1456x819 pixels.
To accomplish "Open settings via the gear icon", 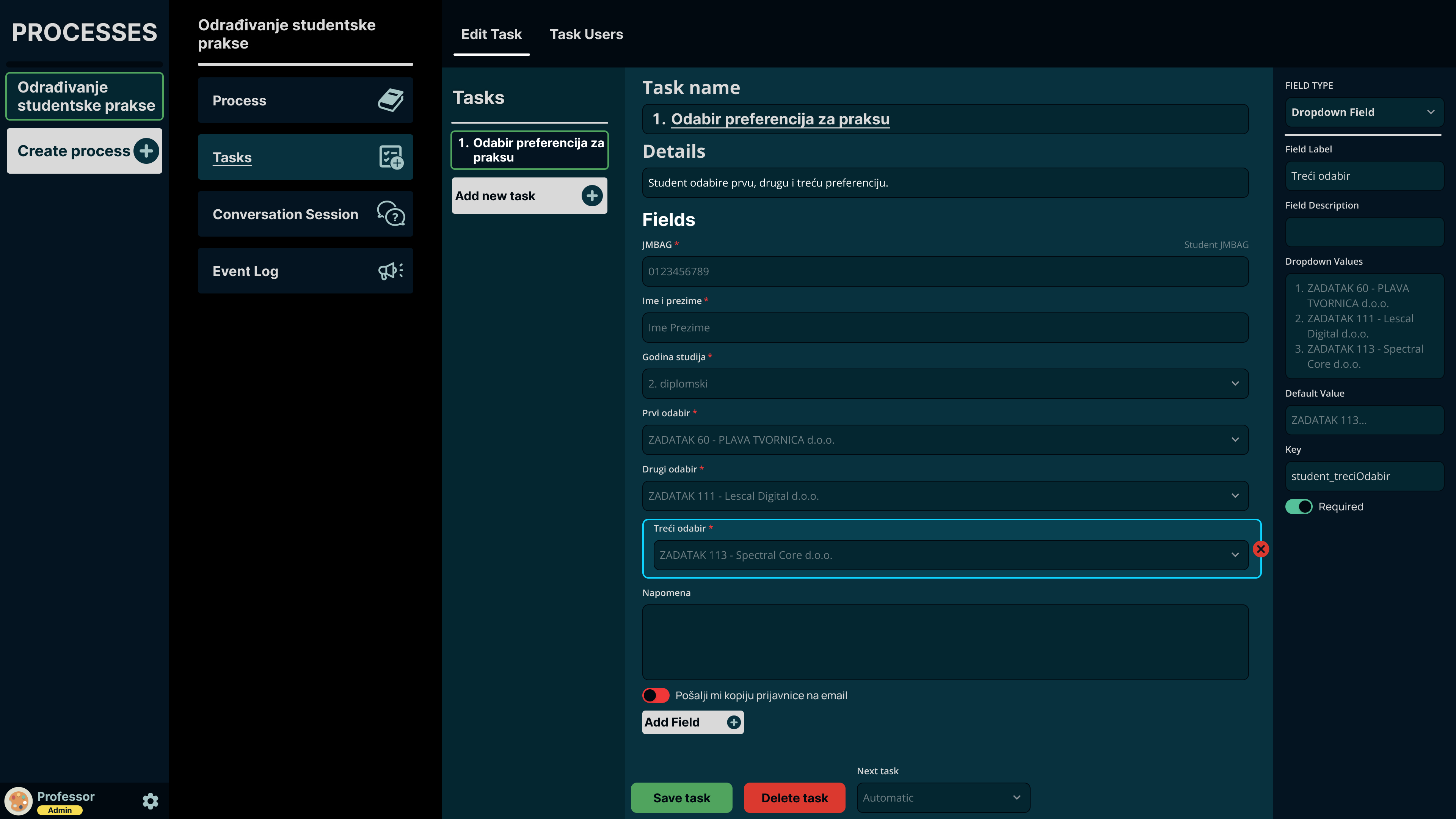I will pyautogui.click(x=151, y=801).
